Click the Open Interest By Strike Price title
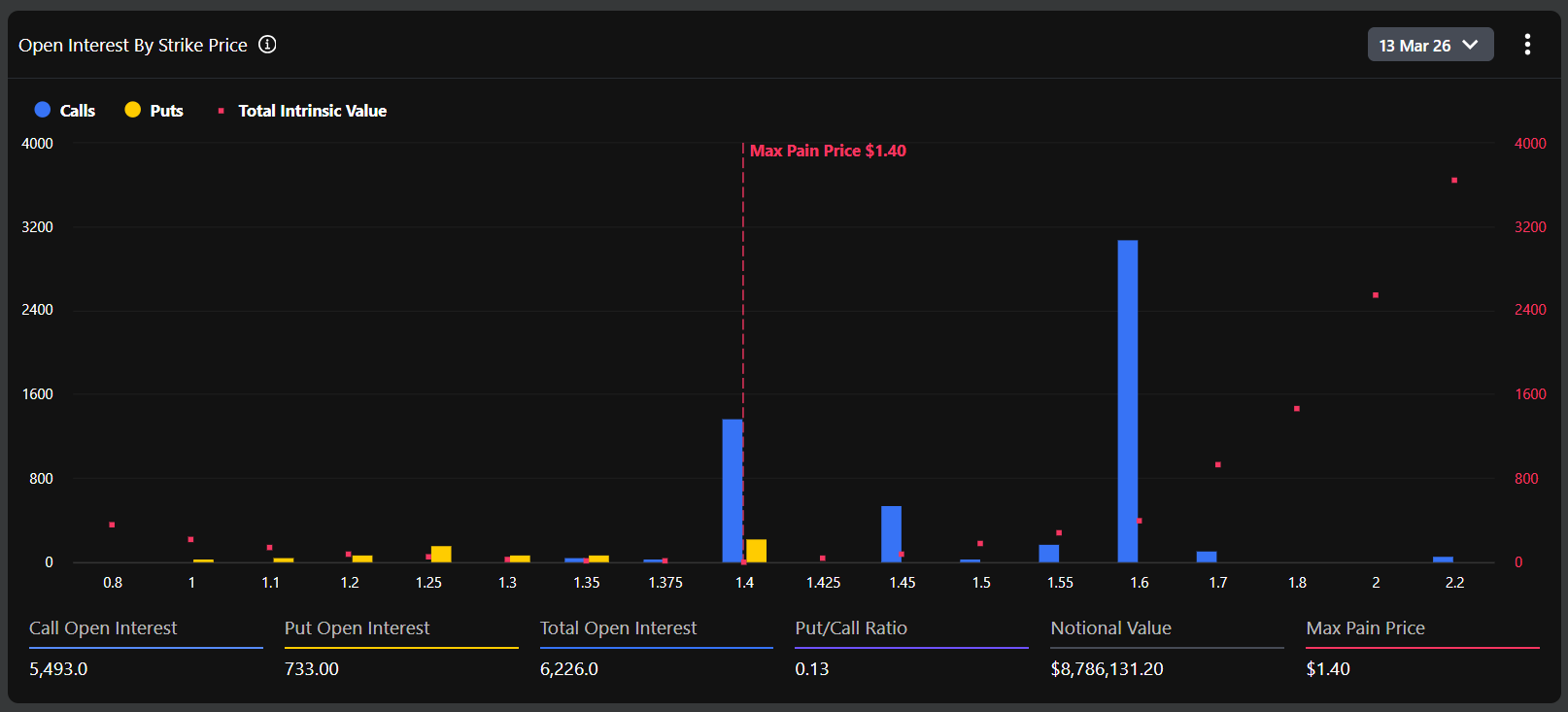The height and width of the screenshot is (712, 1568). coord(133,45)
